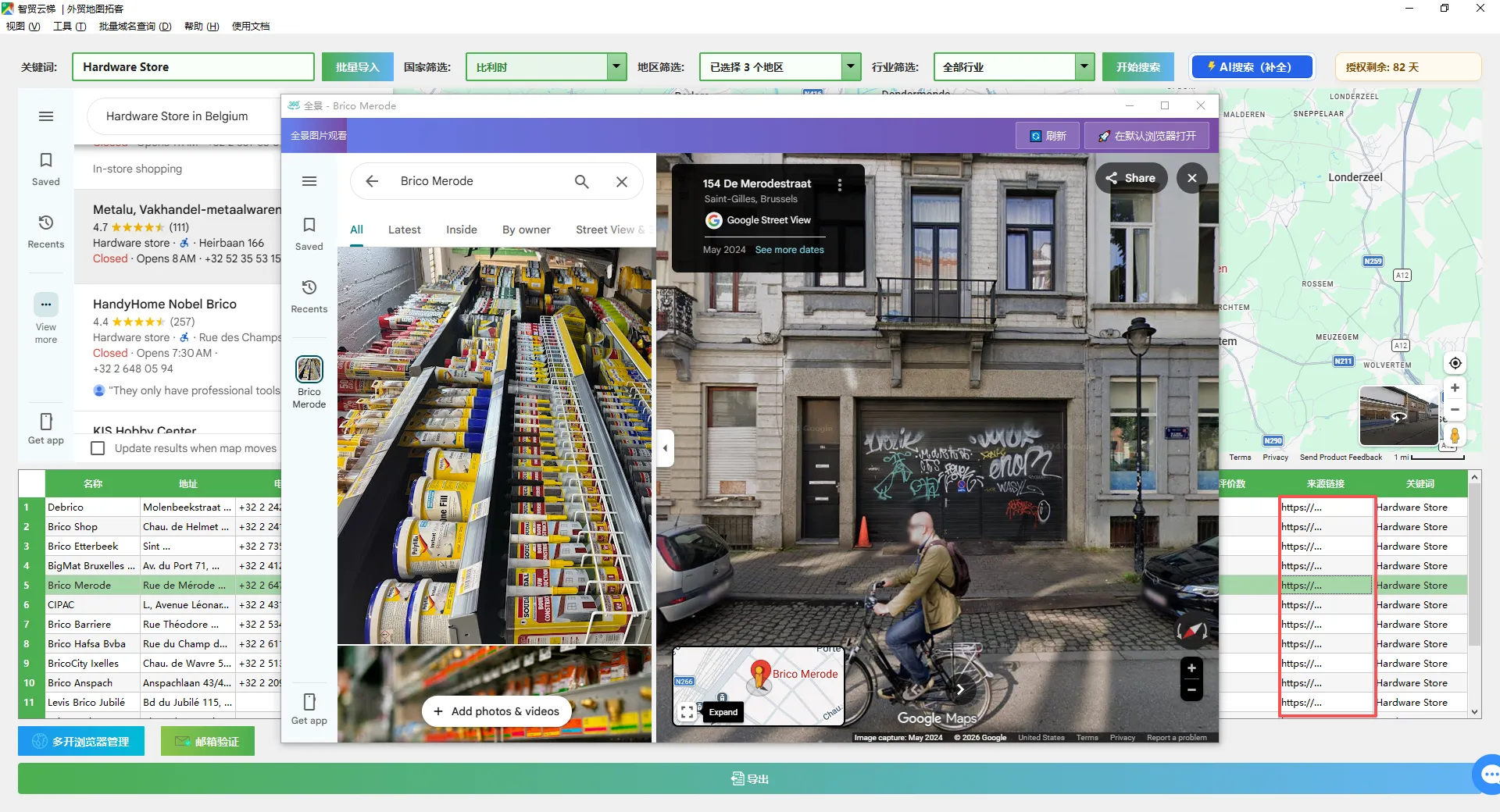Click search magnifier in Brico Merode box
1500x812 pixels.
click(x=582, y=181)
